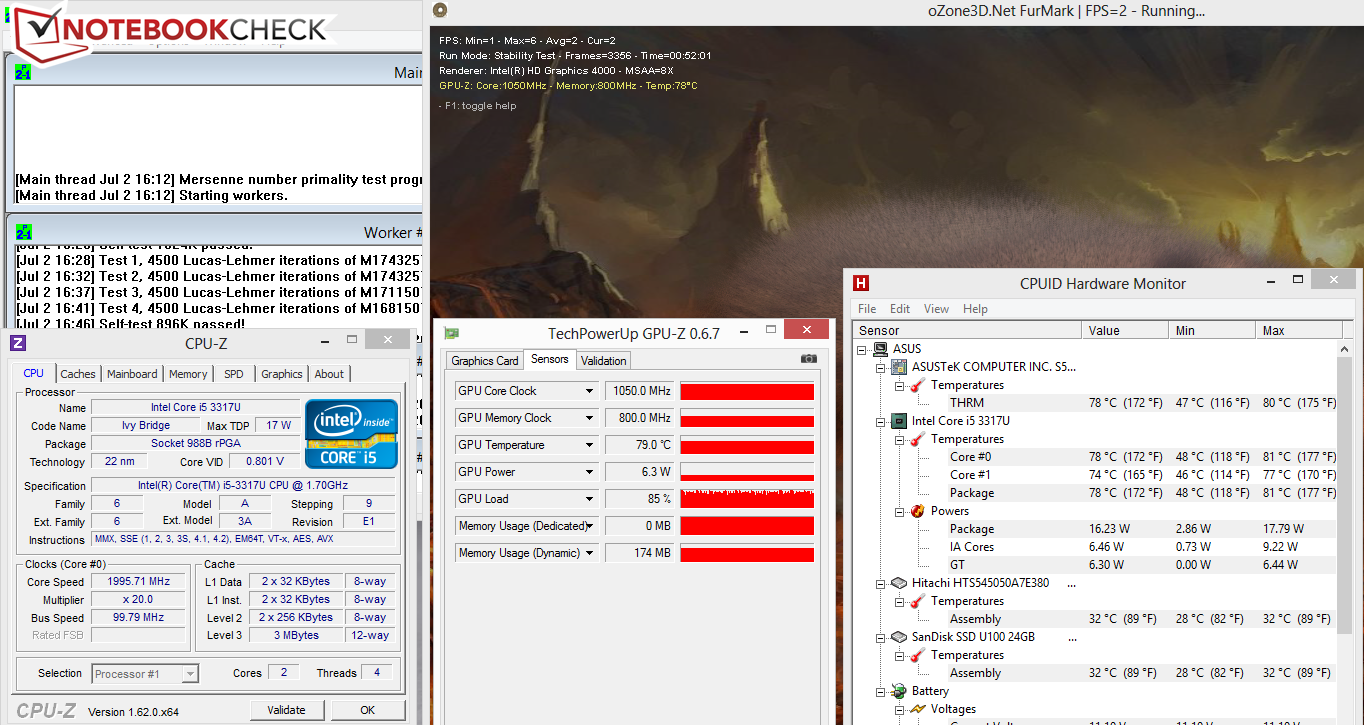Collapse the ASUS root tree node
The width and height of the screenshot is (1364, 725).
point(863,349)
